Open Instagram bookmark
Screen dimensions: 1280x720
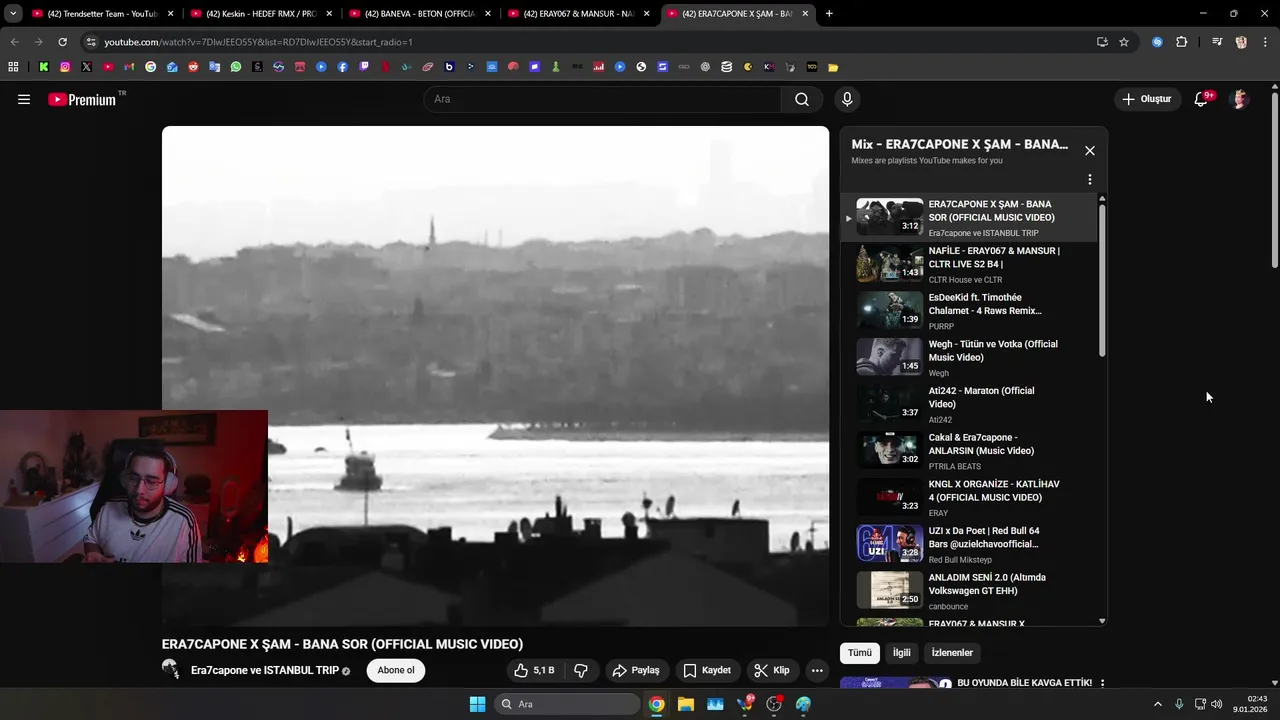pyautogui.click(x=65, y=67)
